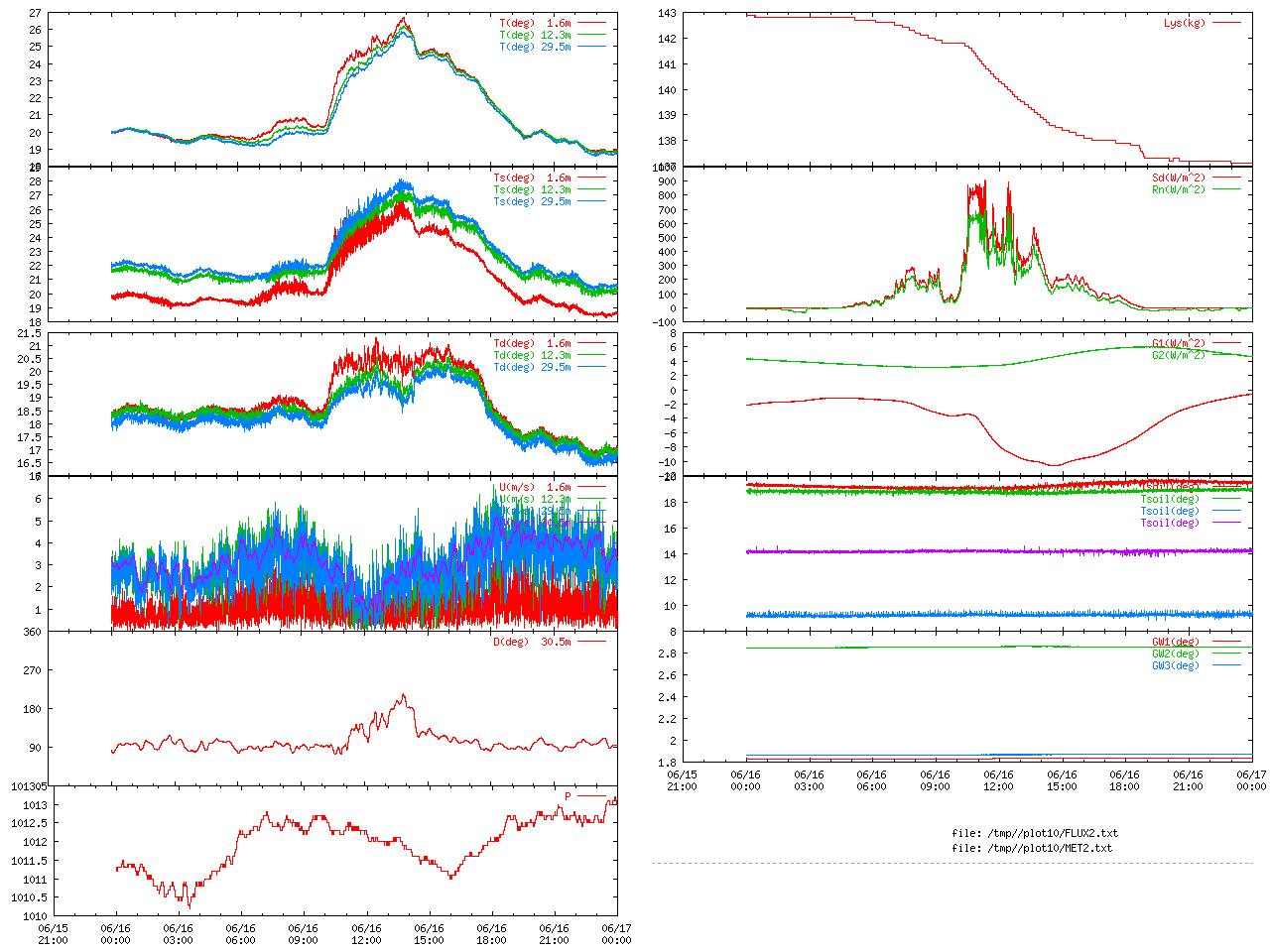Click the blue 'T(deg) 29.5m' legend label
The height and width of the screenshot is (952, 1270).
535,47
